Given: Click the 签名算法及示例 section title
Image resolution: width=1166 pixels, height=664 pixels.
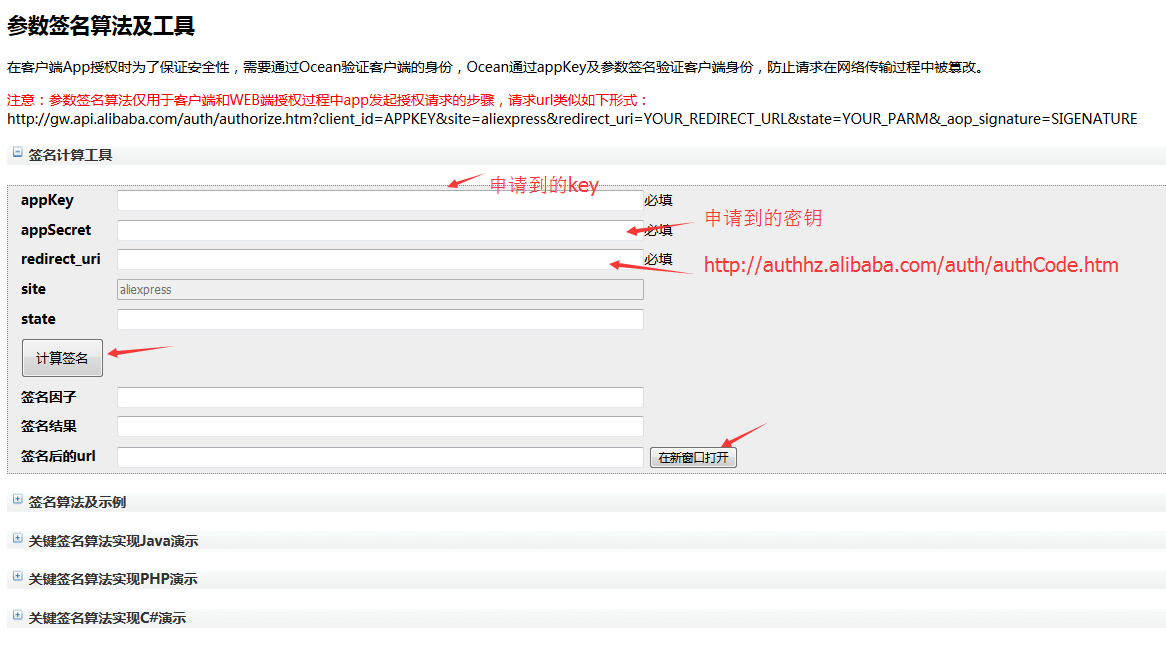Looking at the screenshot, I should (x=77, y=502).
